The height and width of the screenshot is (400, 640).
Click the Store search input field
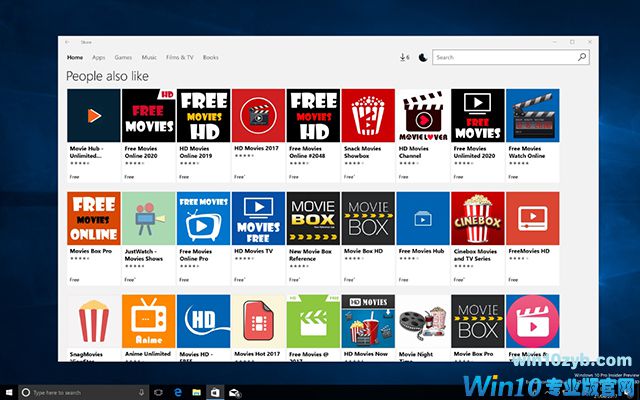(x=504, y=58)
